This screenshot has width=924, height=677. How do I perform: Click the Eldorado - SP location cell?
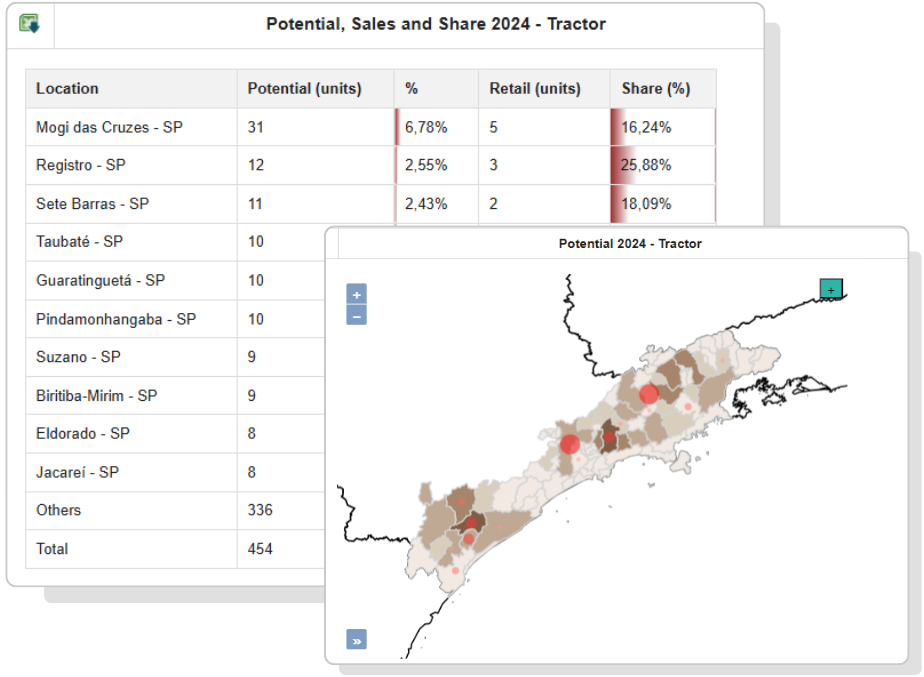click(x=81, y=434)
